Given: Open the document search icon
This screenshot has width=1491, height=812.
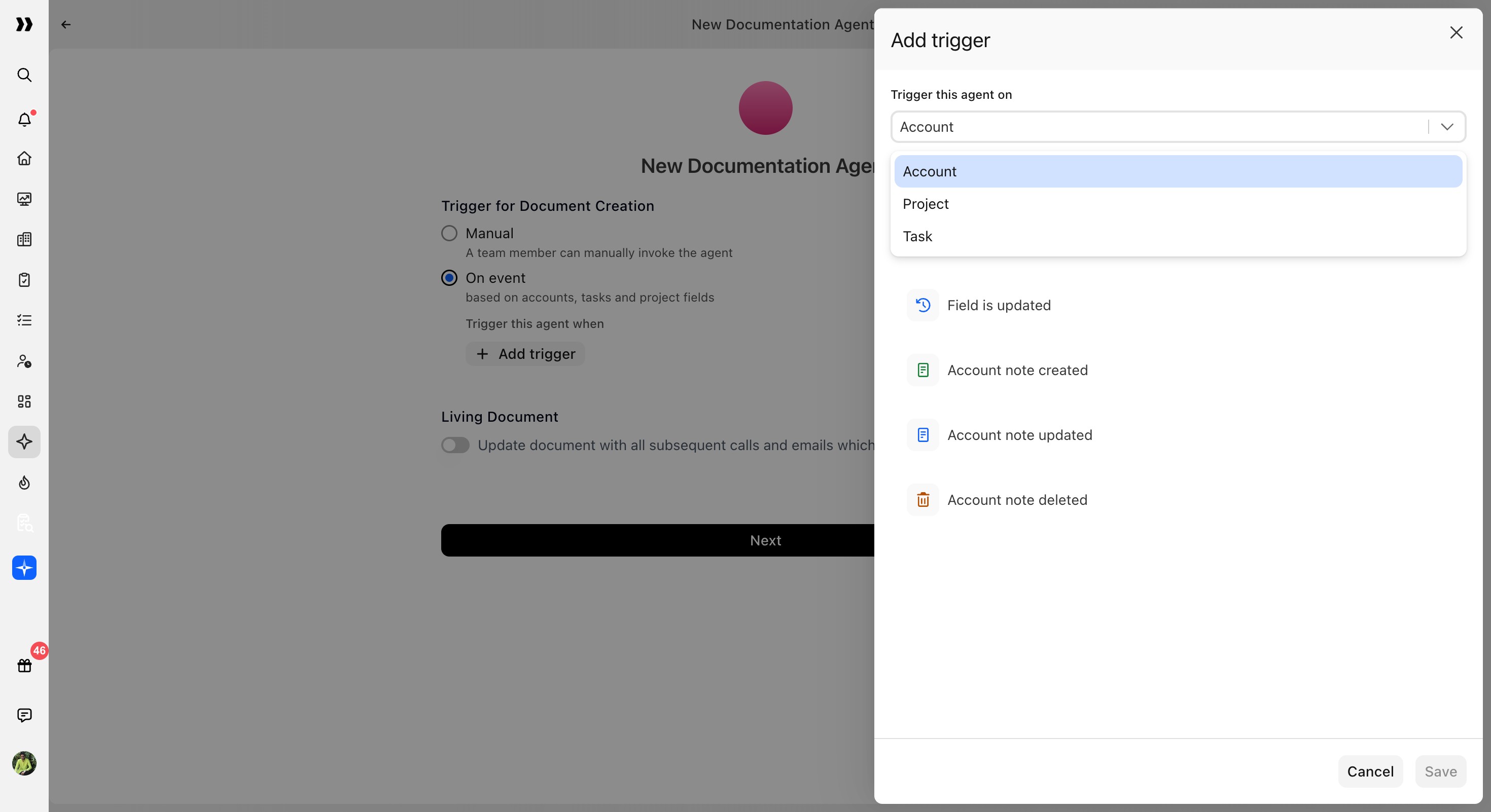Looking at the screenshot, I should [x=24, y=523].
